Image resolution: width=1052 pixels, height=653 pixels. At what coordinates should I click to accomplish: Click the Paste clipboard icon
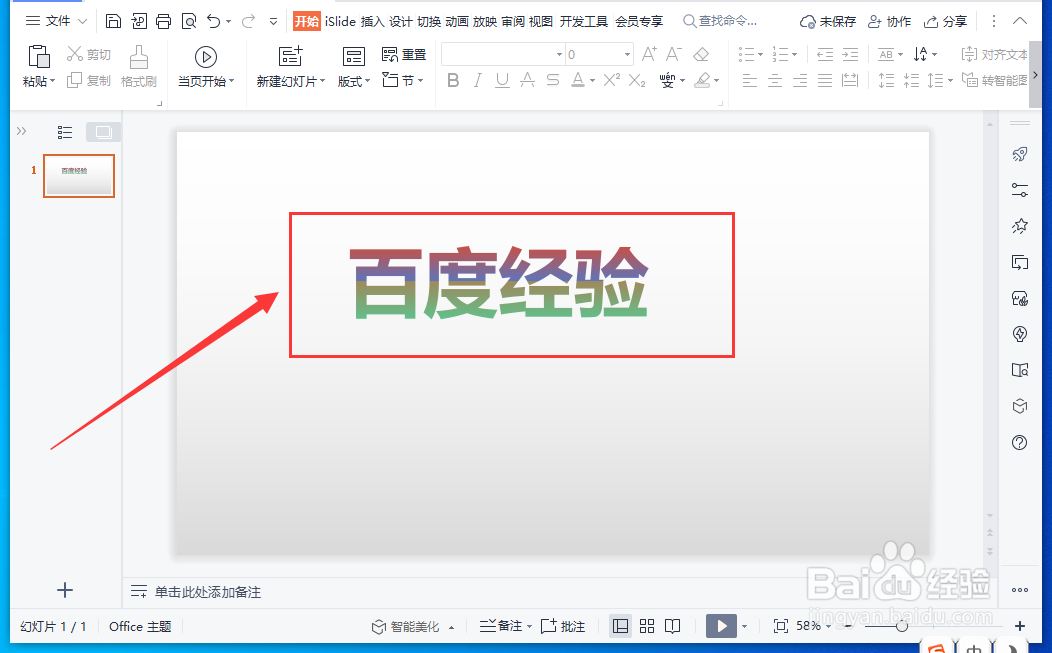point(39,57)
